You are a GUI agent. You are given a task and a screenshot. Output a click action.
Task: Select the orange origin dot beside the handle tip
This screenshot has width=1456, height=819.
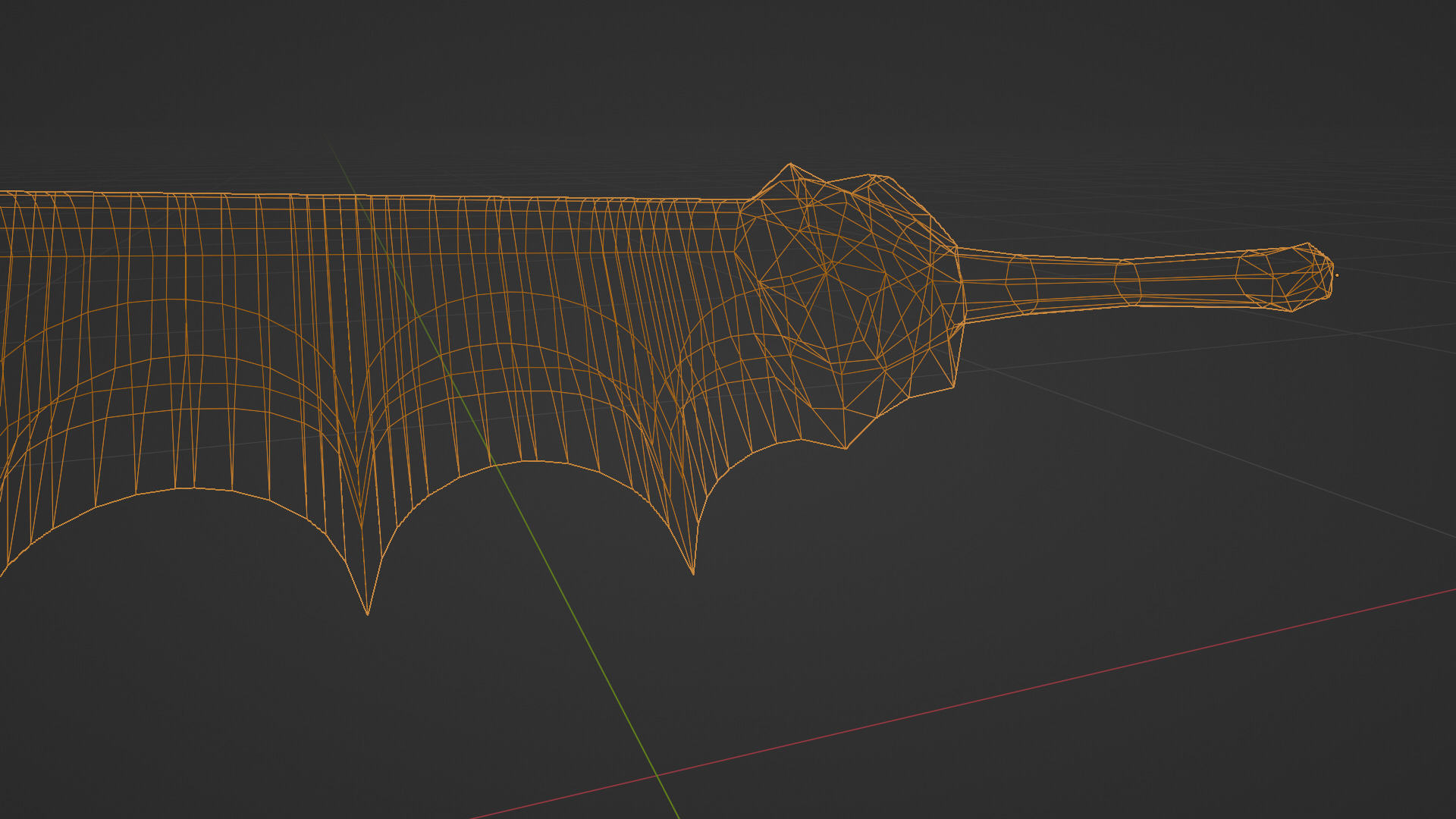[1336, 275]
